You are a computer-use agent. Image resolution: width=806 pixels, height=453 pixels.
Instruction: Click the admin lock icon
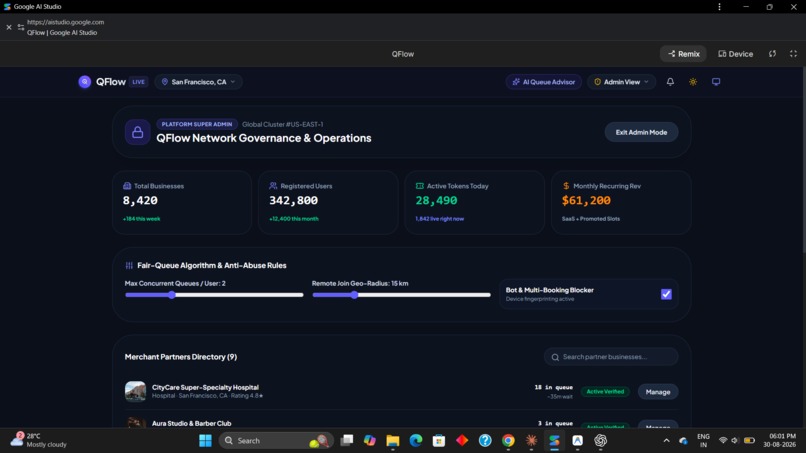coord(137,132)
